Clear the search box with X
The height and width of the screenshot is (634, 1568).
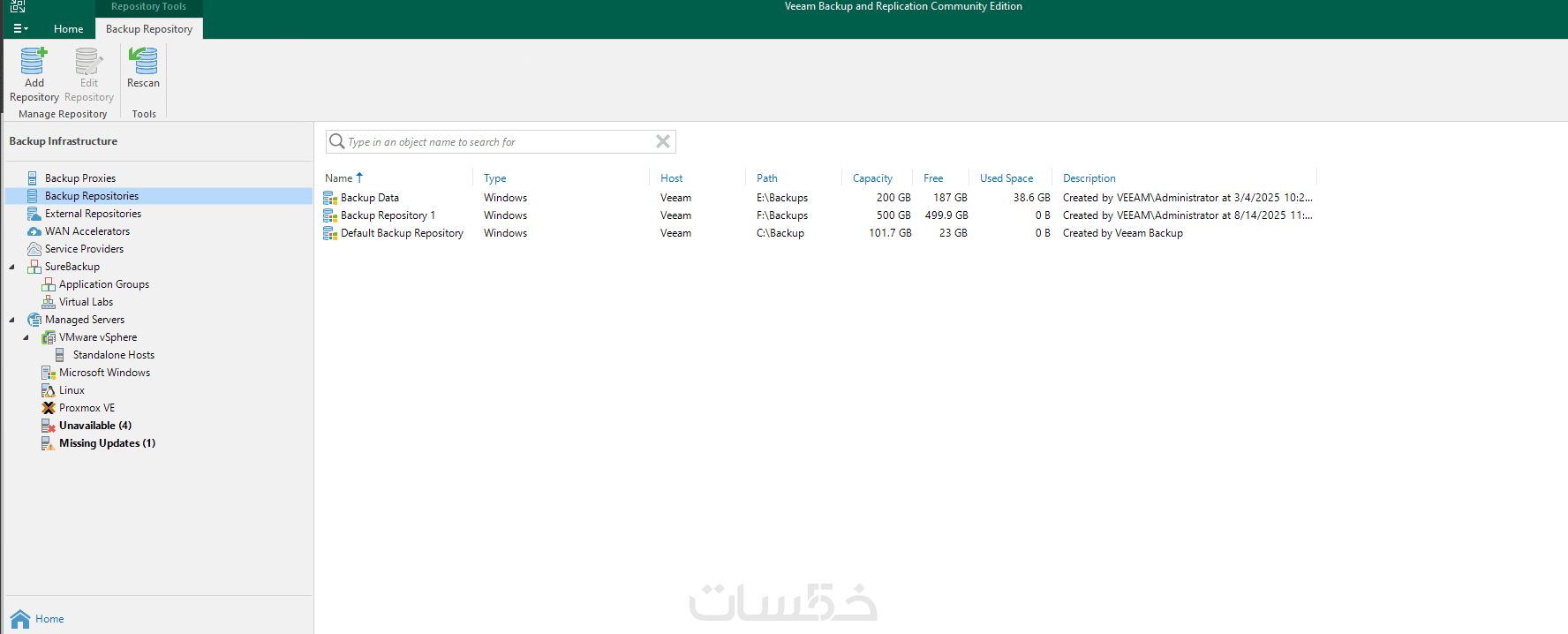(663, 141)
